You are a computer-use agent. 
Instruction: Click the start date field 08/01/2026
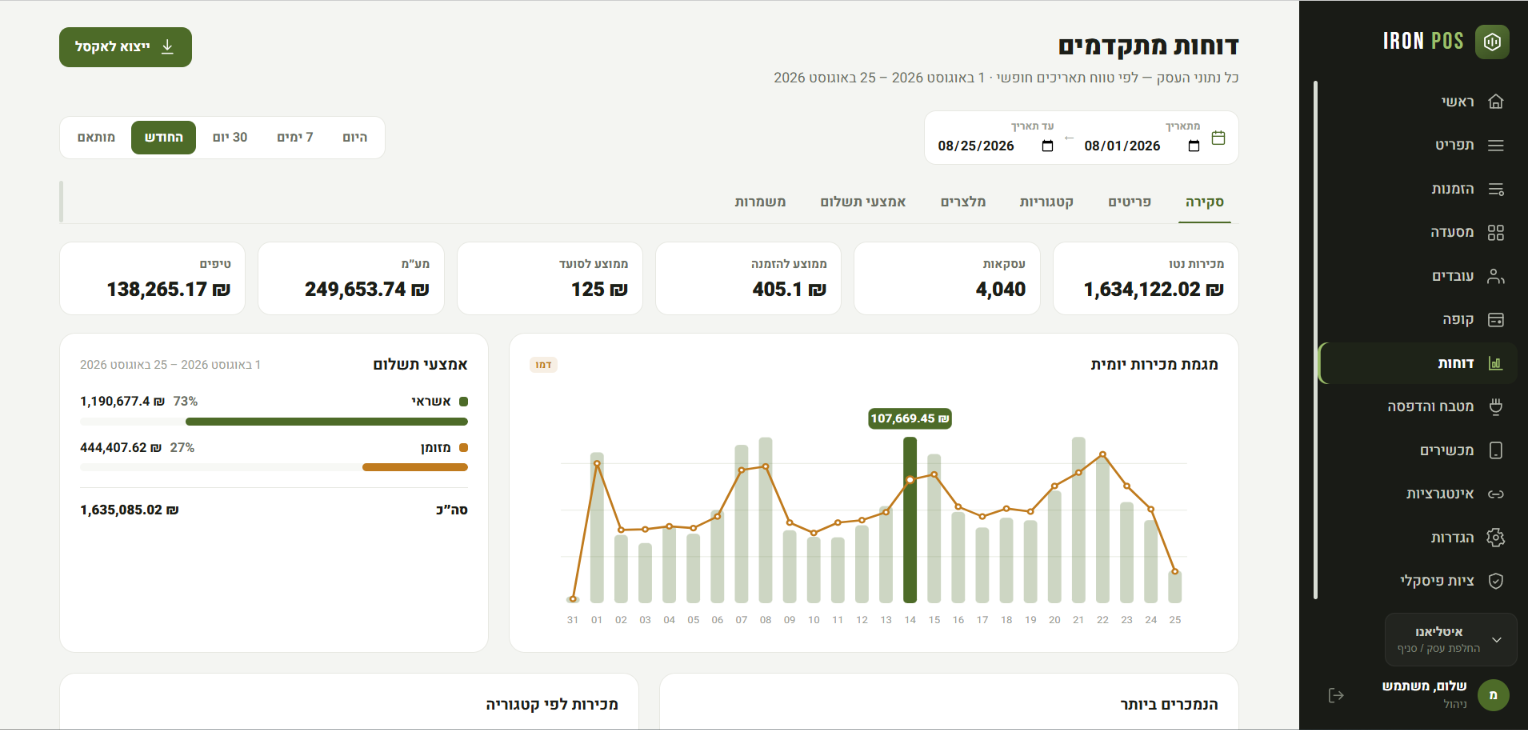tap(1142, 146)
